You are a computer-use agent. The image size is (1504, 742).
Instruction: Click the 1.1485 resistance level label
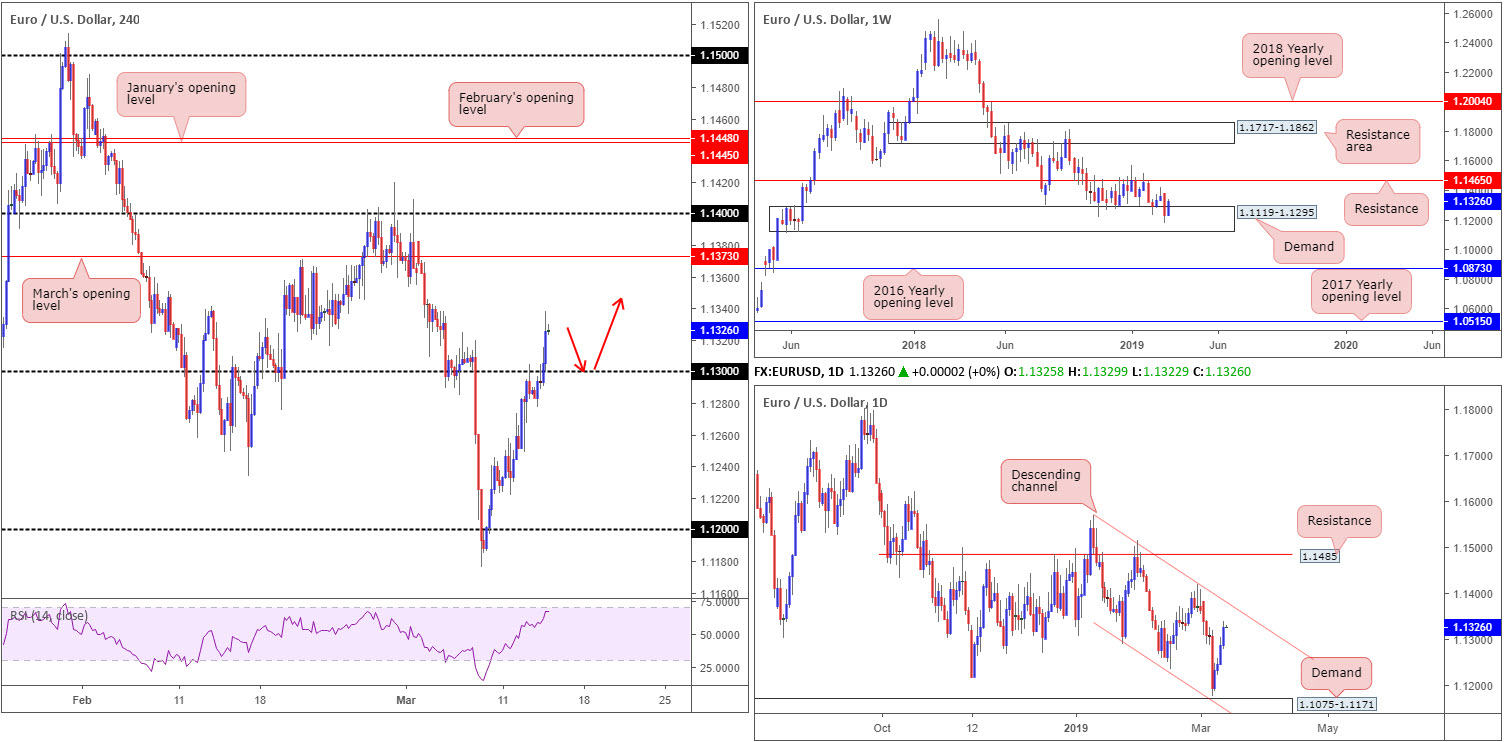(x=1320, y=554)
